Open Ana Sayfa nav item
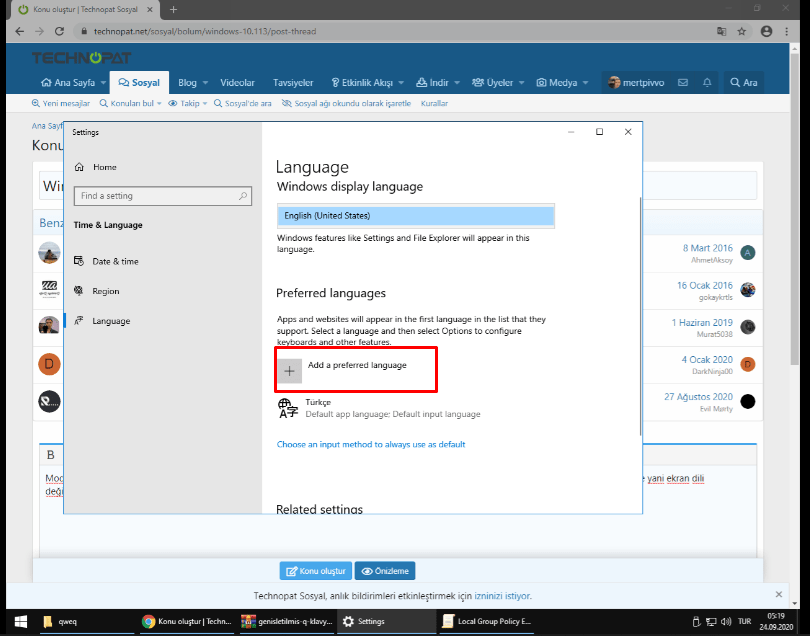The width and height of the screenshot is (810, 636). tap(68, 83)
